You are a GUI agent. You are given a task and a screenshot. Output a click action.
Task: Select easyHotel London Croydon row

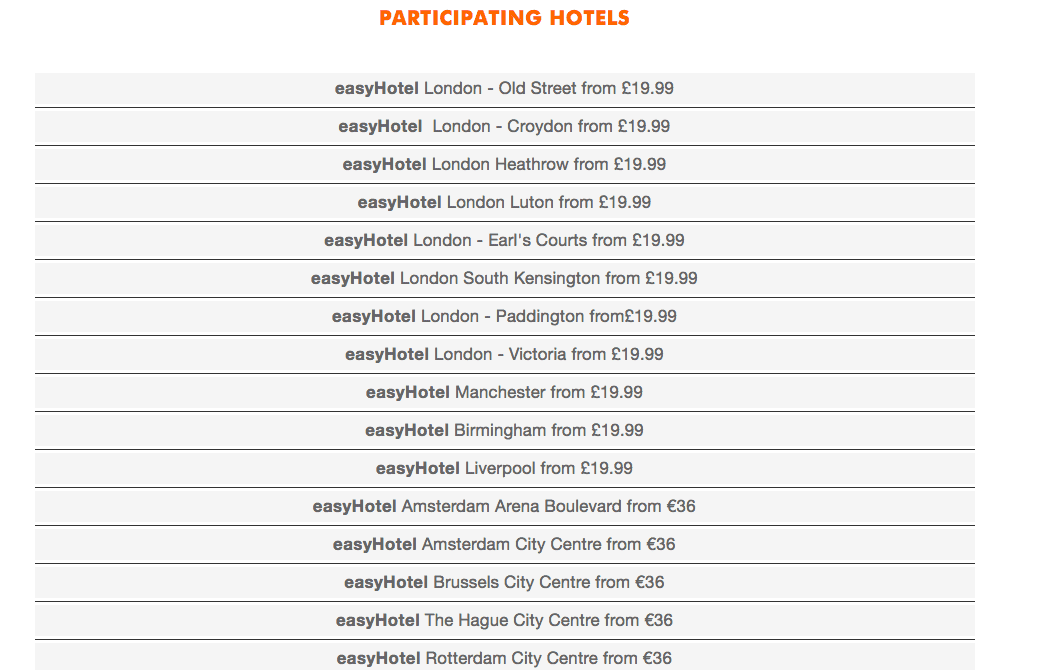pyautogui.click(x=505, y=127)
